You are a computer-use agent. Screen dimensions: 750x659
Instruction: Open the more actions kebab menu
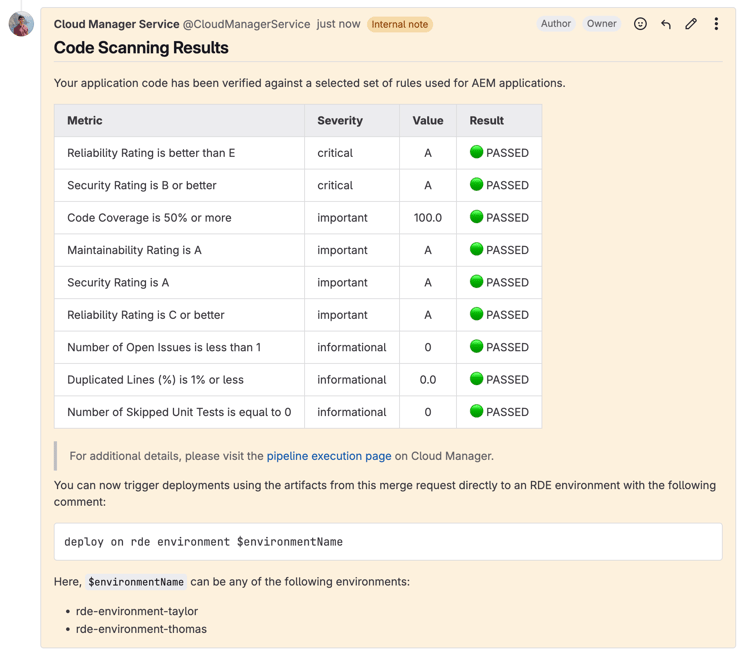point(716,24)
